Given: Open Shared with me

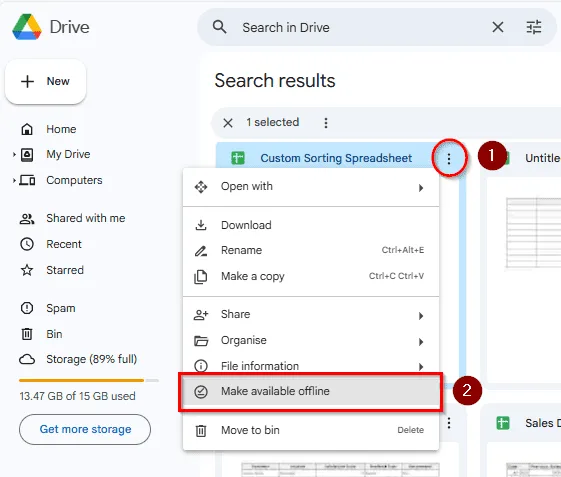Looking at the screenshot, I should pyautogui.click(x=86, y=218).
